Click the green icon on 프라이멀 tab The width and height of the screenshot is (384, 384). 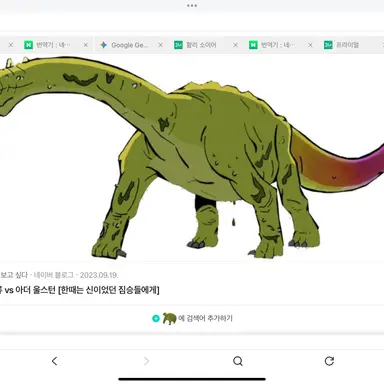(x=328, y=45)
